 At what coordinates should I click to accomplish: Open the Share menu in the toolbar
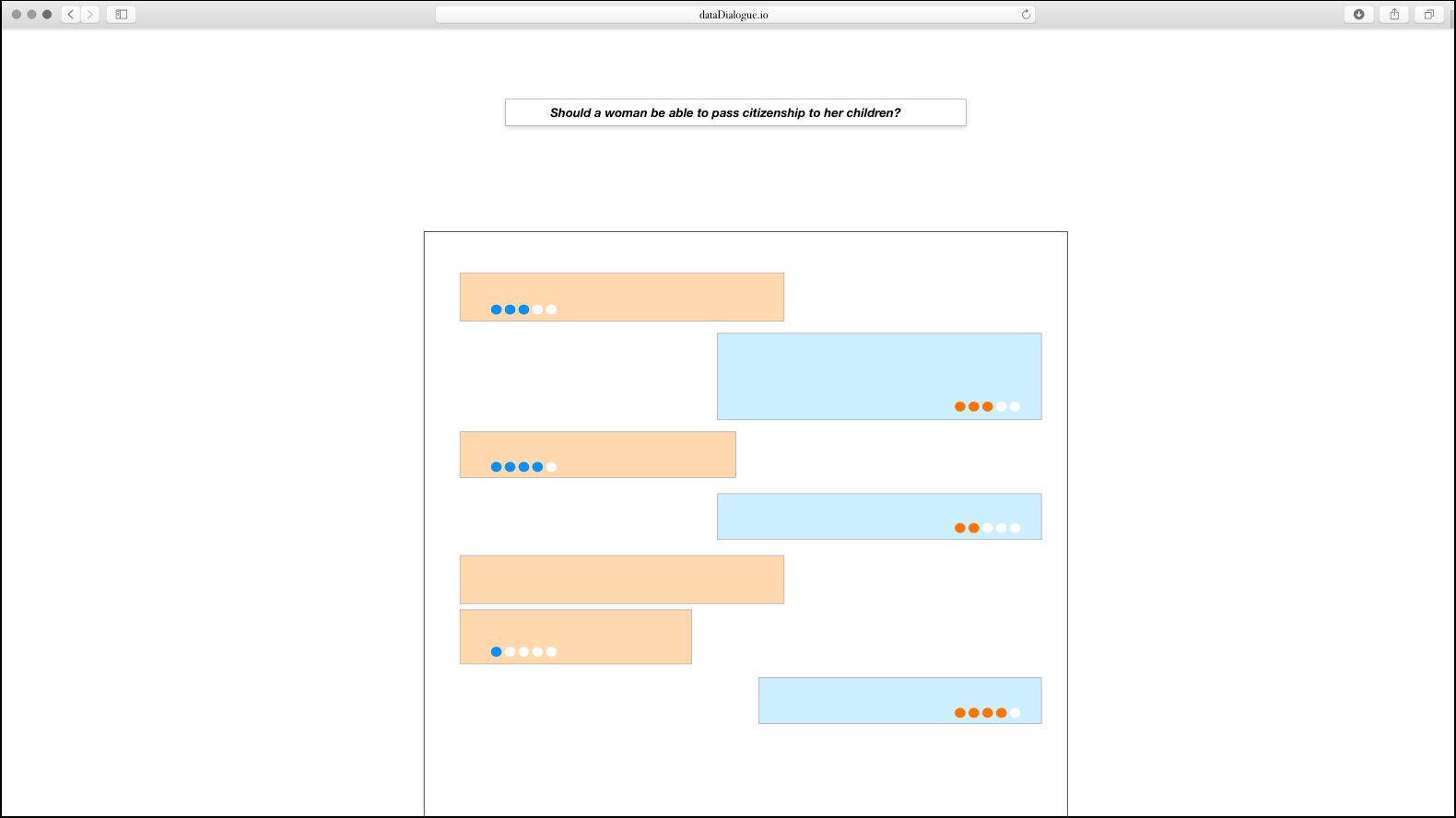pos(1394,15)
